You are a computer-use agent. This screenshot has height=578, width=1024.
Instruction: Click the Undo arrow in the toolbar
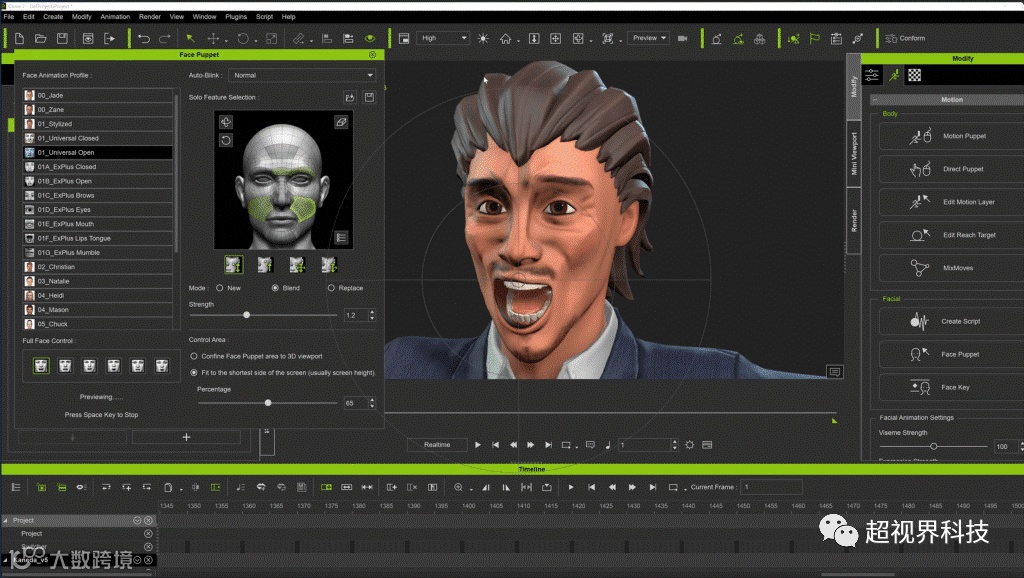pyautogui.click(x=144, y=38)
